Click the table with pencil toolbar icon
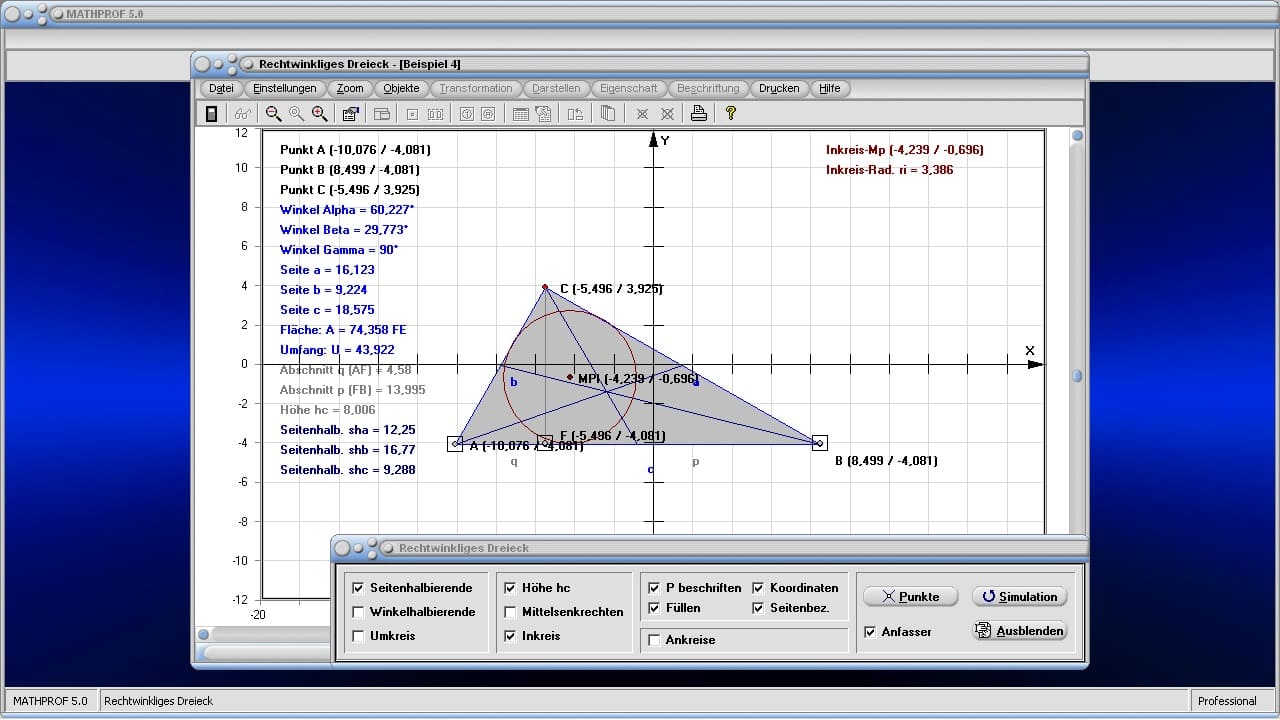Image resolution: width=1280 pixels, height=720 pixels. pos(543,114)
